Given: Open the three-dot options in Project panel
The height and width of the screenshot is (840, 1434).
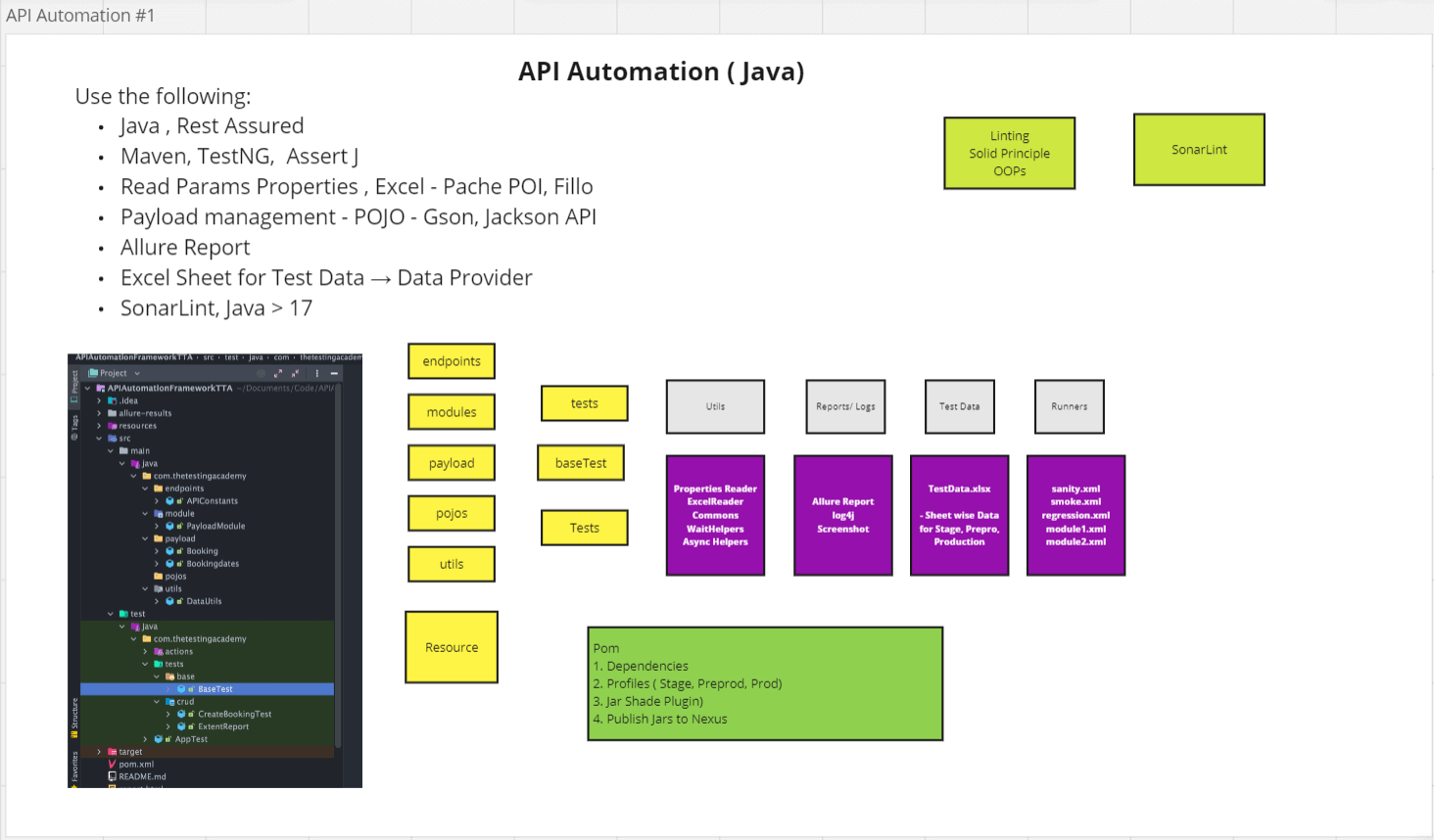Looking at the screenshot, I should click(316, 373).
